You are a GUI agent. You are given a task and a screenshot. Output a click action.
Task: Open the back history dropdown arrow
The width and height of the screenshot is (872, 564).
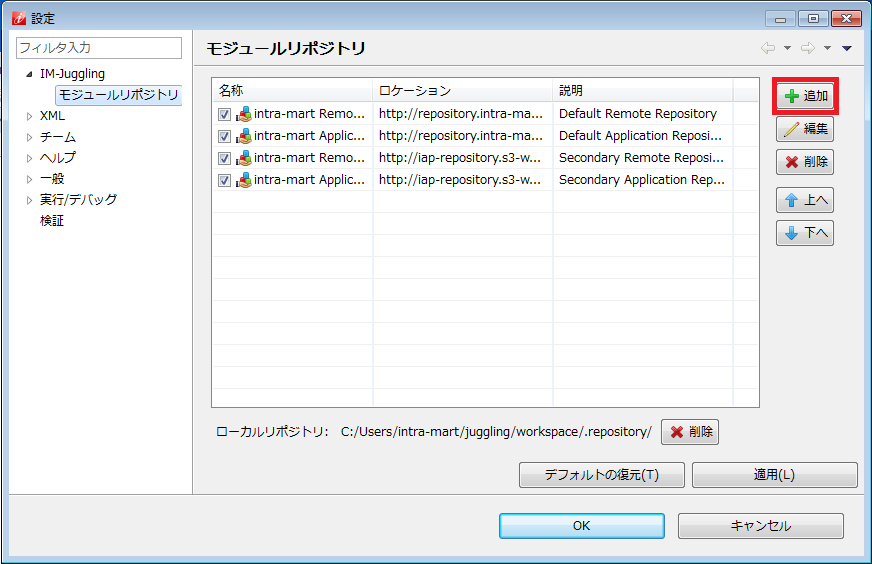pyautogui.click(x=787, y=48)
